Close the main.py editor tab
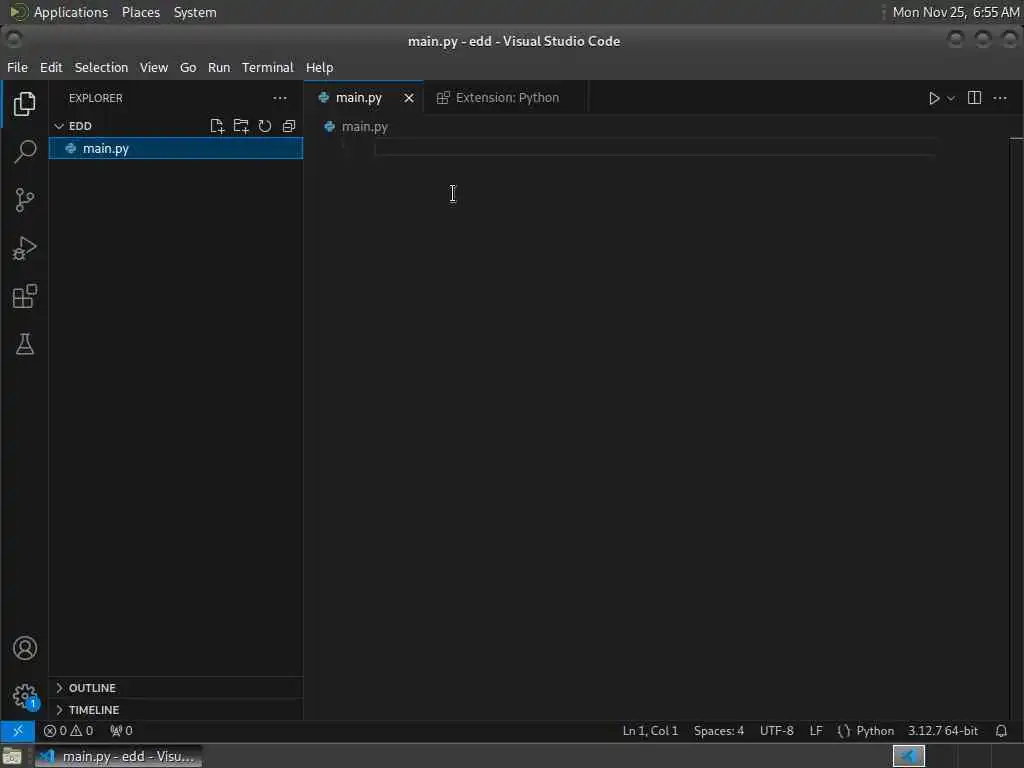 tap(409, 98)
